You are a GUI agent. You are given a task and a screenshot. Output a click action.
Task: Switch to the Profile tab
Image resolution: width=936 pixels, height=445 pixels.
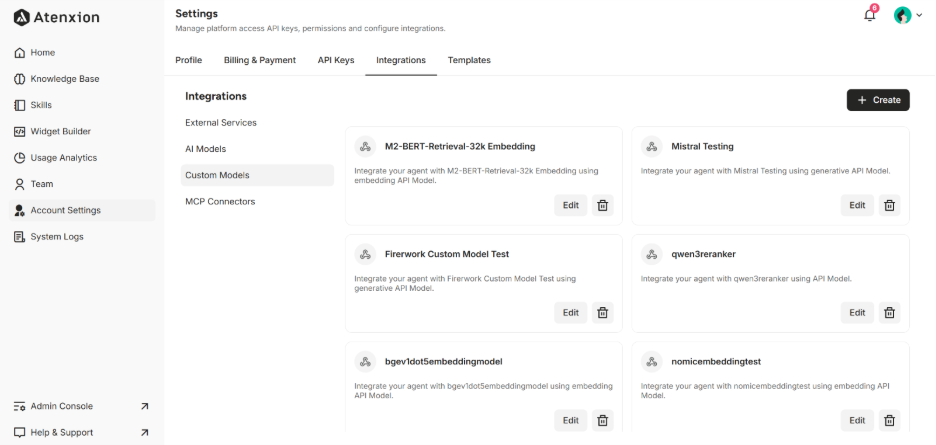(189, 60)
